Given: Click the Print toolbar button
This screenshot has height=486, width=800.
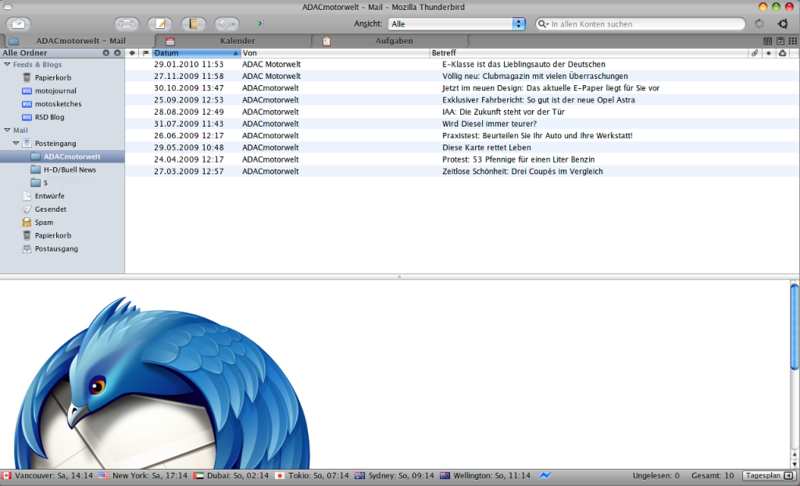Looking at the screenshot, I should (x=127, y=23).
